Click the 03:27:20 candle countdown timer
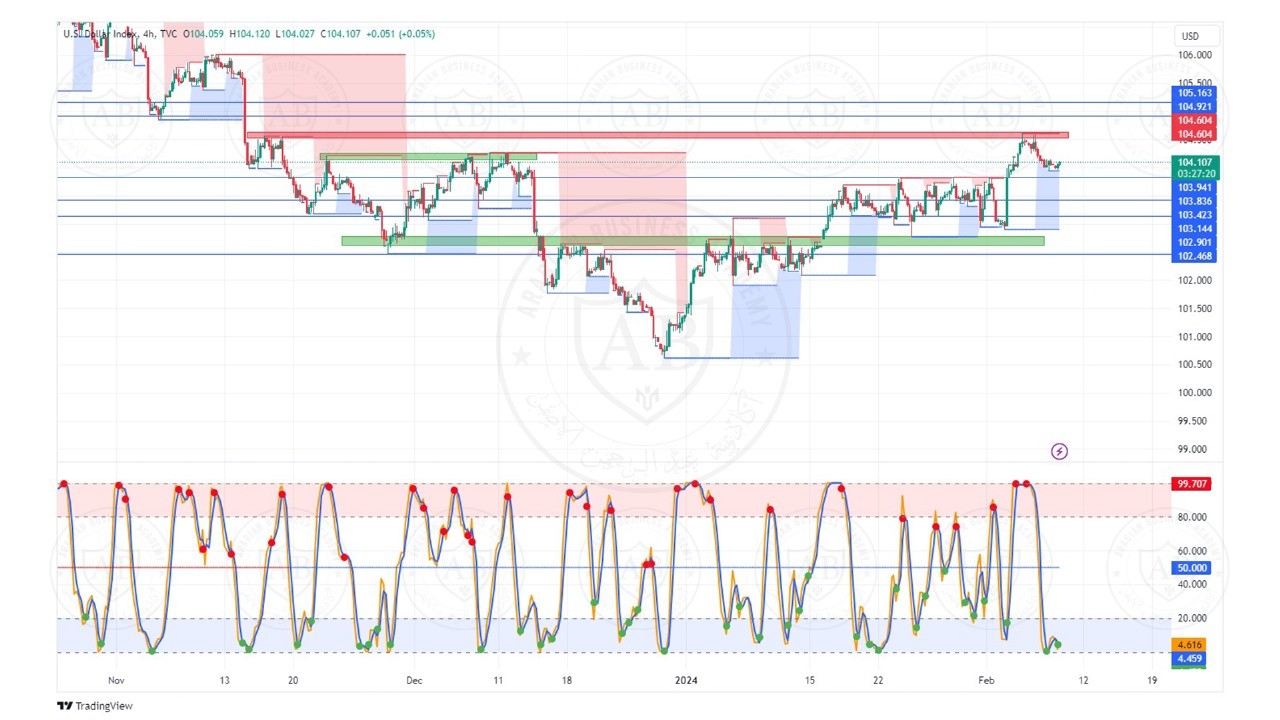This screenshot has width=1280, height=720. tap(1195, 174)
